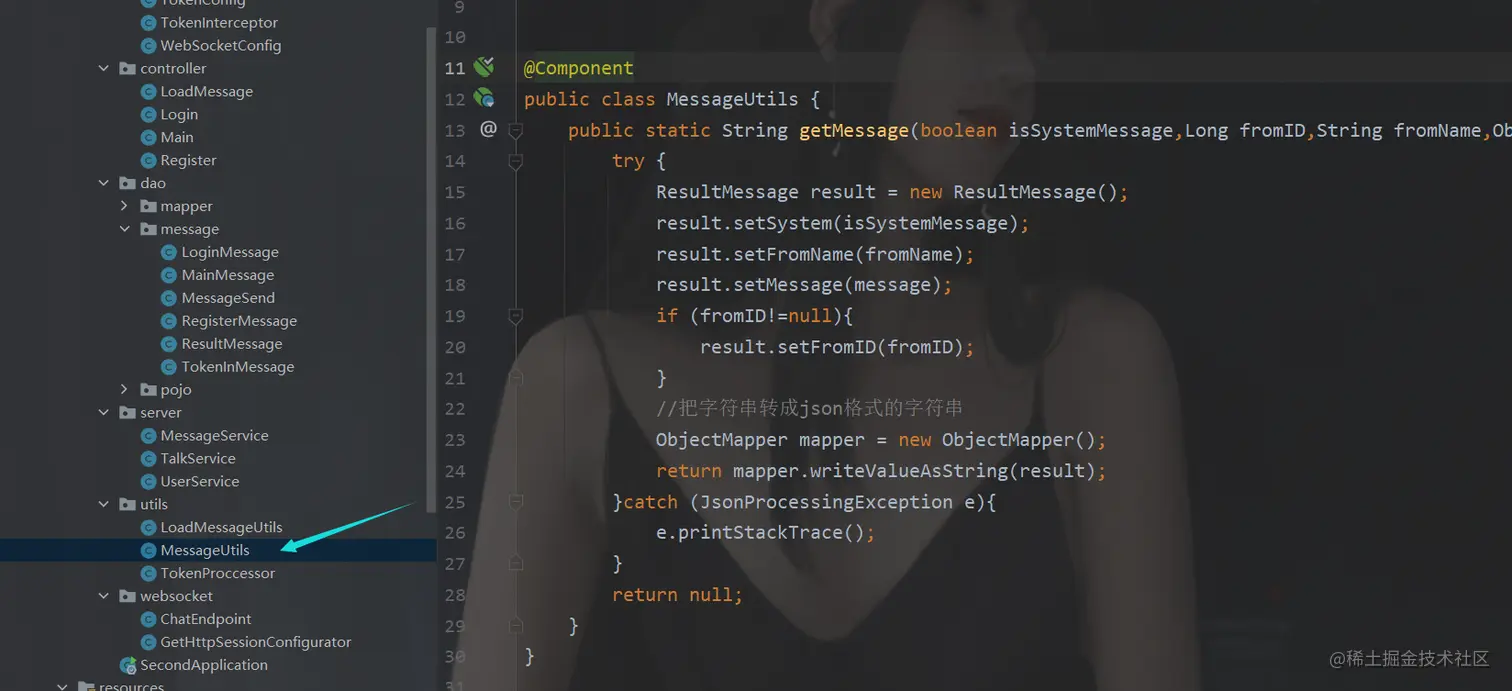The width and height of the screenshot is (1512, 691).
Task: Click the mapper folder icon
Action: (148, 206)
